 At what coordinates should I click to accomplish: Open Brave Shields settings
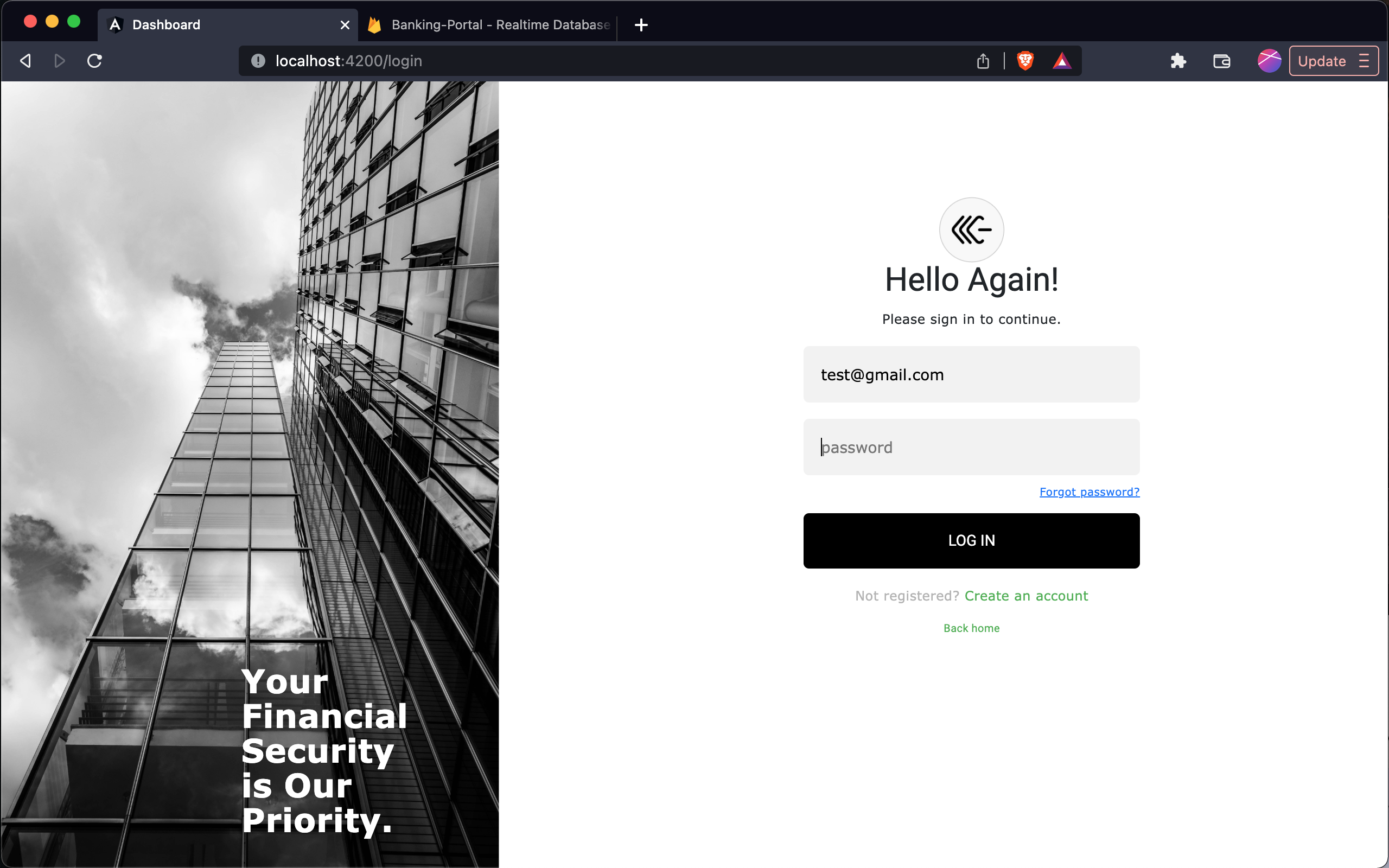pyautogui.click(x=1025, y=60)
